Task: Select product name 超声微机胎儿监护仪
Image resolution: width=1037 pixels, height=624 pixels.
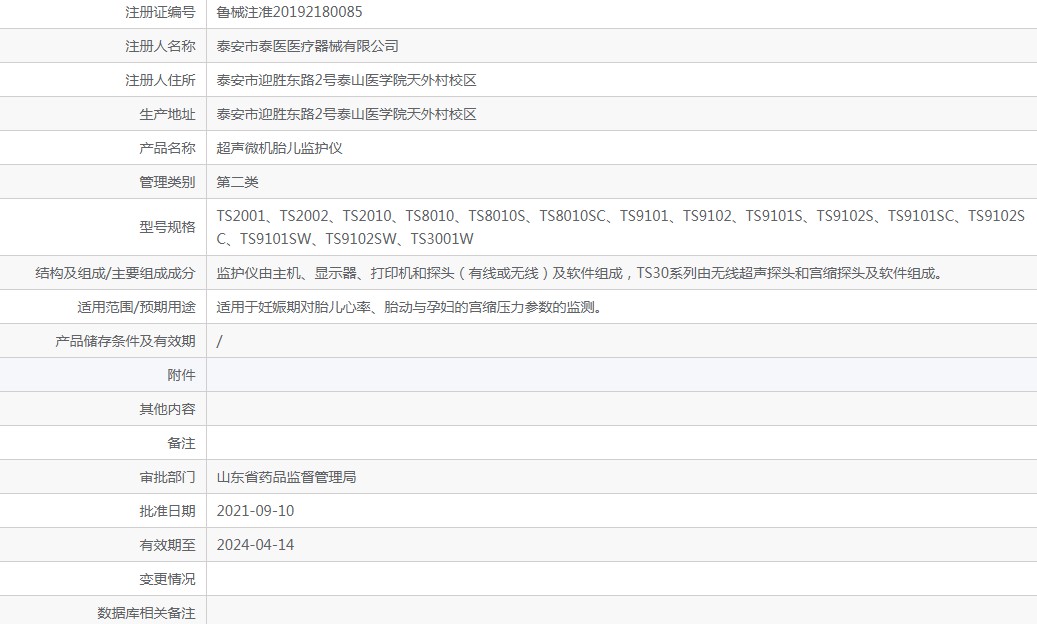Action: click(279, 148)
